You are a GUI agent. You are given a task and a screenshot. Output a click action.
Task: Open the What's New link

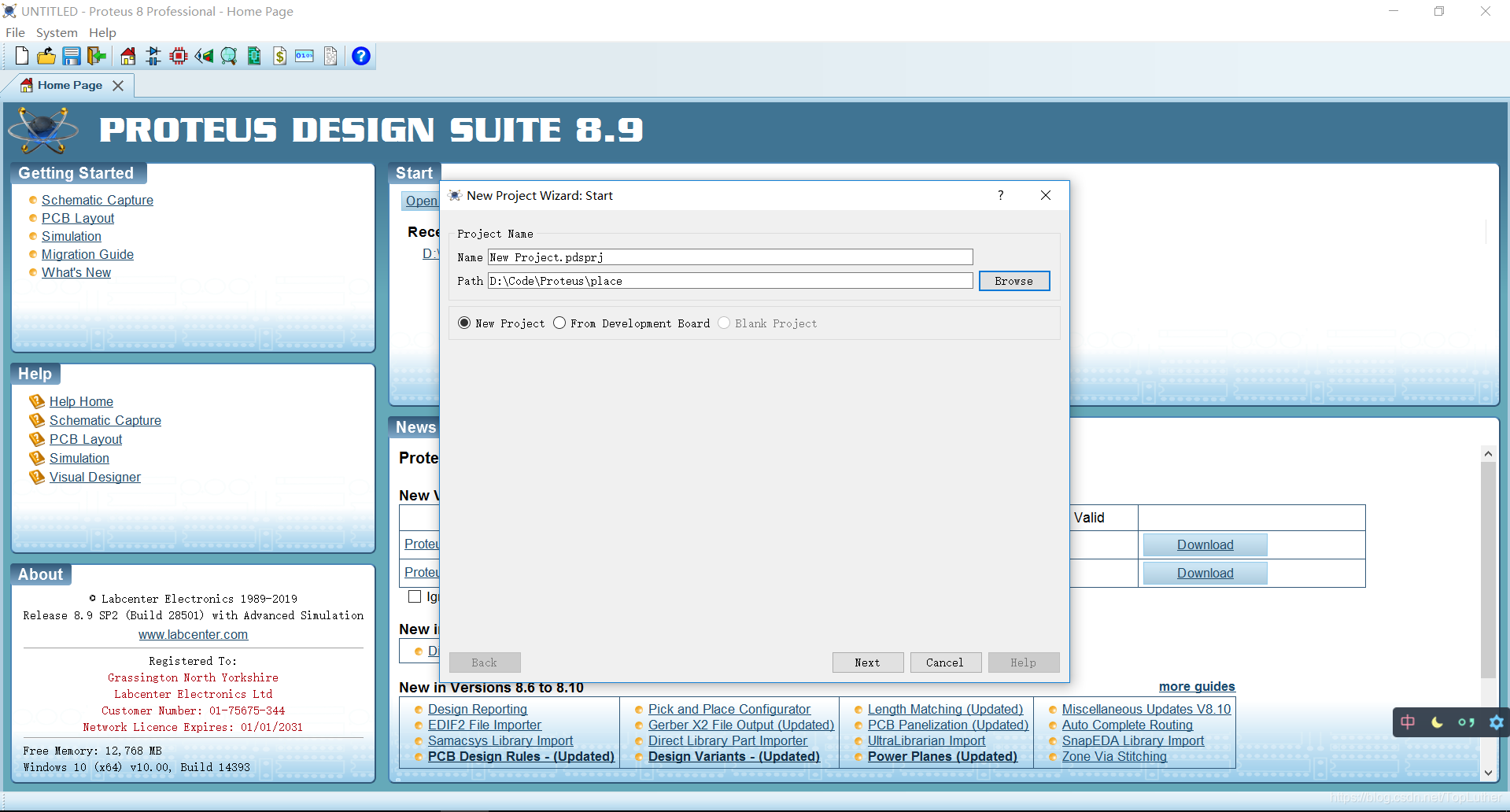[76, 272]
